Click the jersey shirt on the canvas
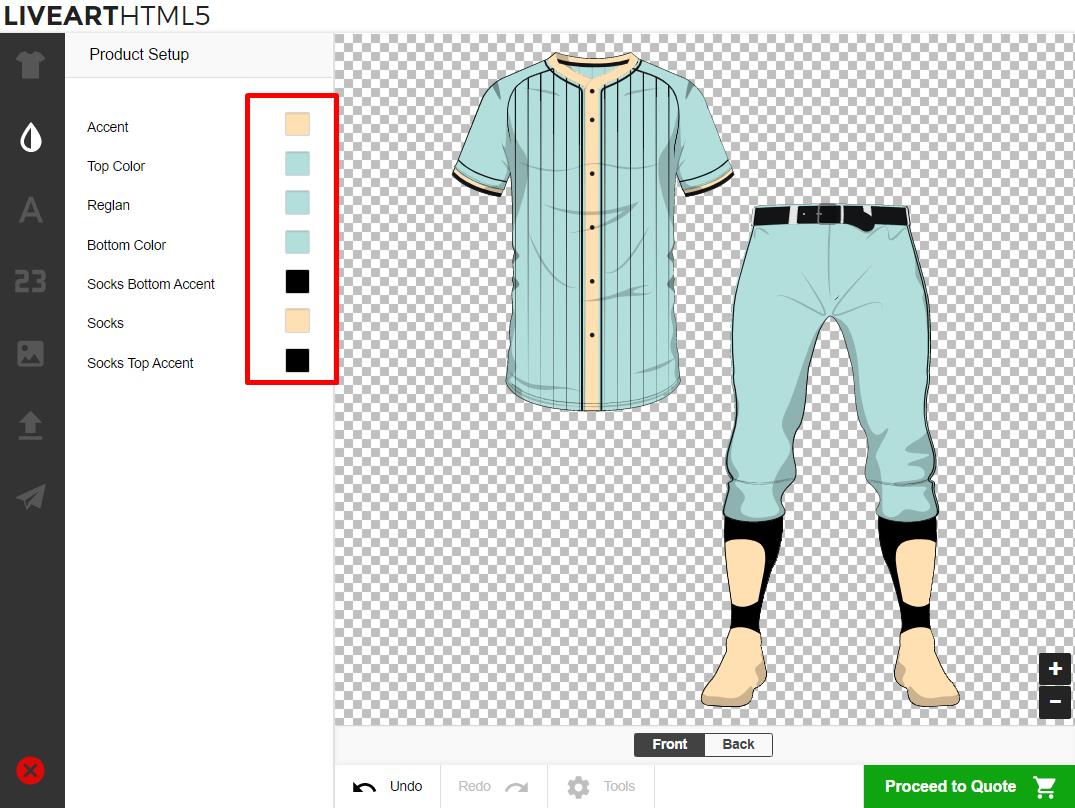Image resolution: width=1075 pixels, height=808 pixels. click(x=592, y=232)
